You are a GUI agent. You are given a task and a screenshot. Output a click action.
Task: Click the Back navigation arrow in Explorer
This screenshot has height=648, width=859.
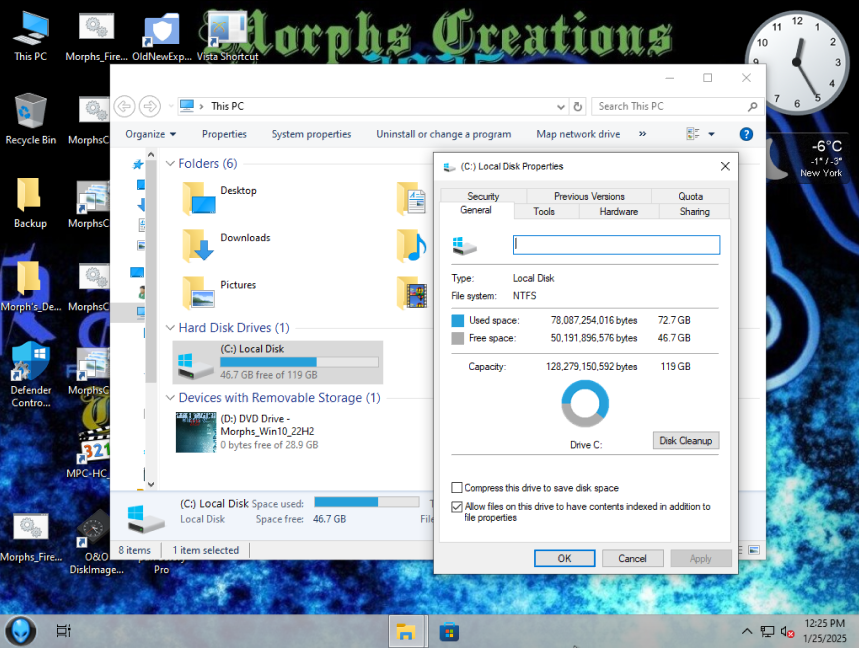[124, 106]
